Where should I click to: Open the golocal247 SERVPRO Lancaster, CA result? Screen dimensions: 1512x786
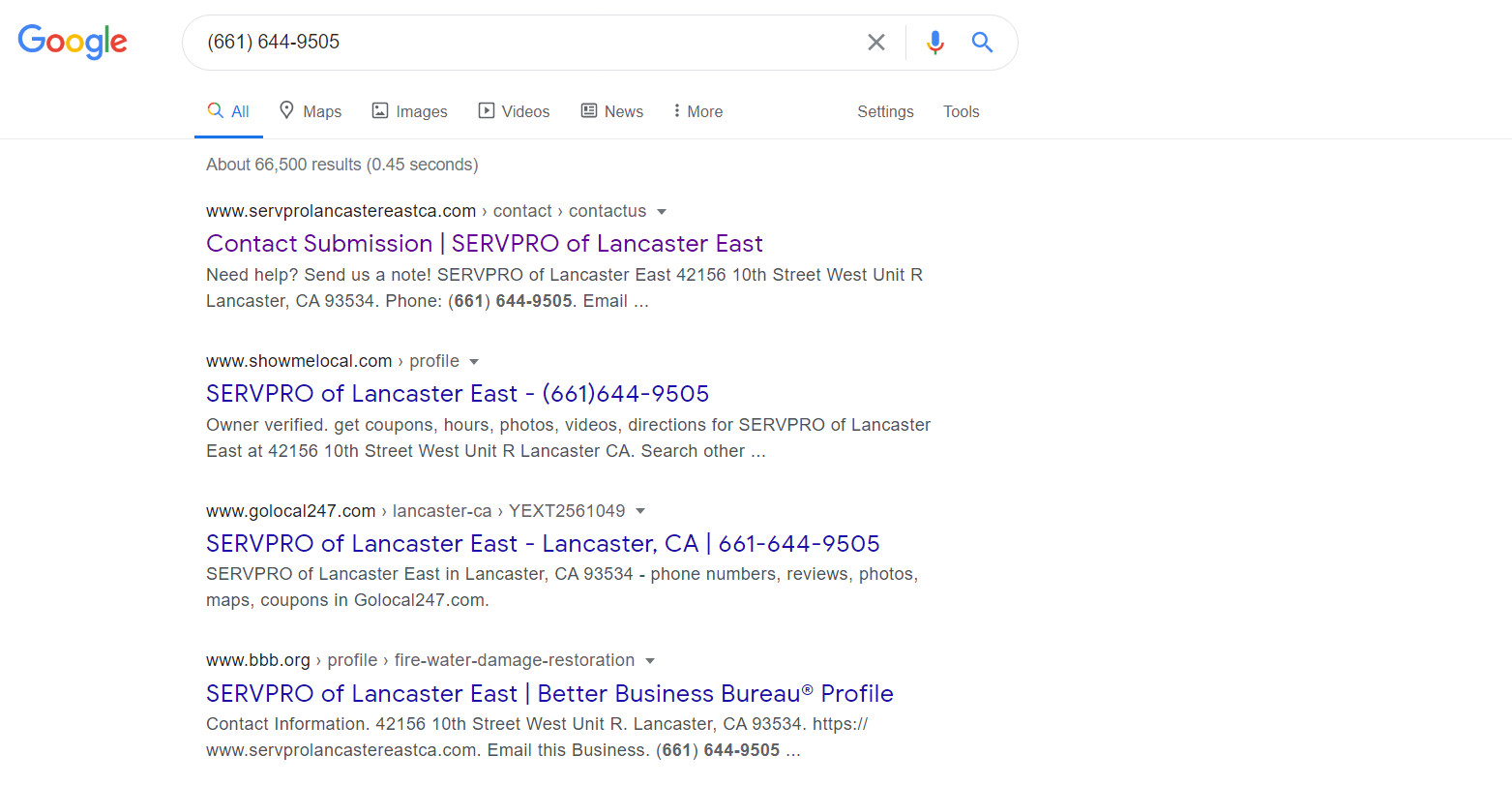pyautogui.click(x=543, y=543)
